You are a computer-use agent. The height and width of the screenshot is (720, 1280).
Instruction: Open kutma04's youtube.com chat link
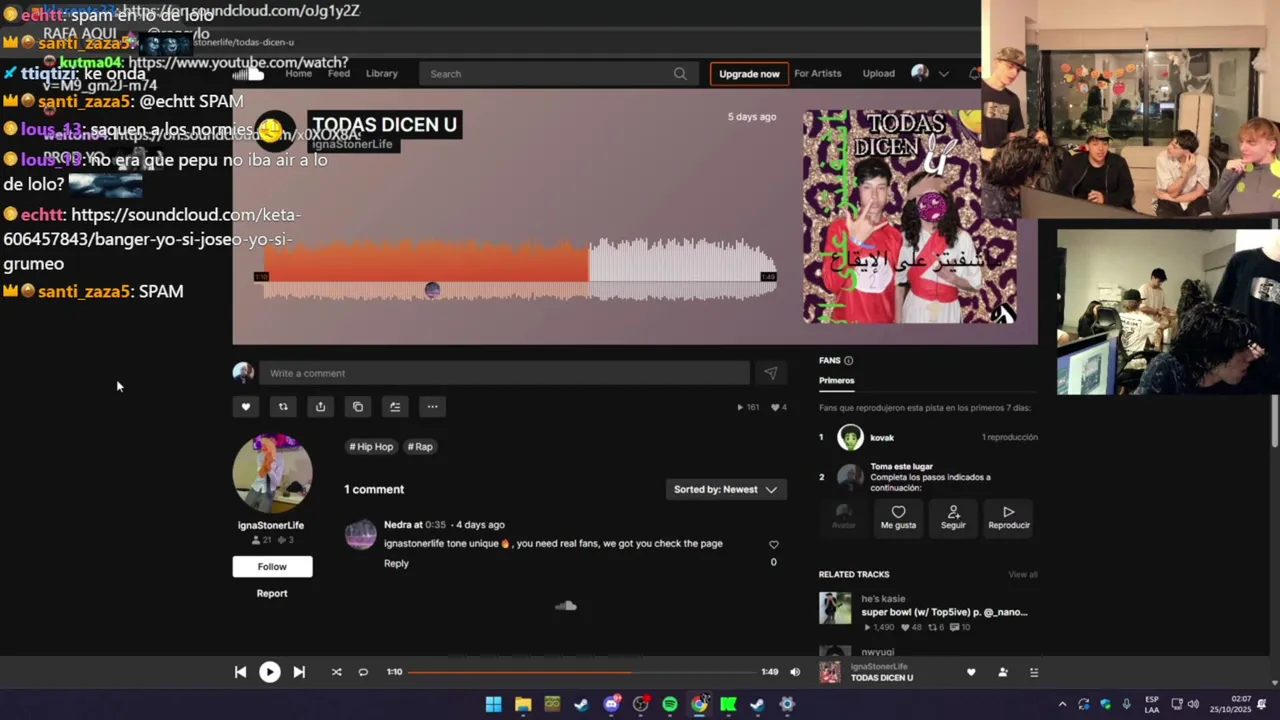238,62
